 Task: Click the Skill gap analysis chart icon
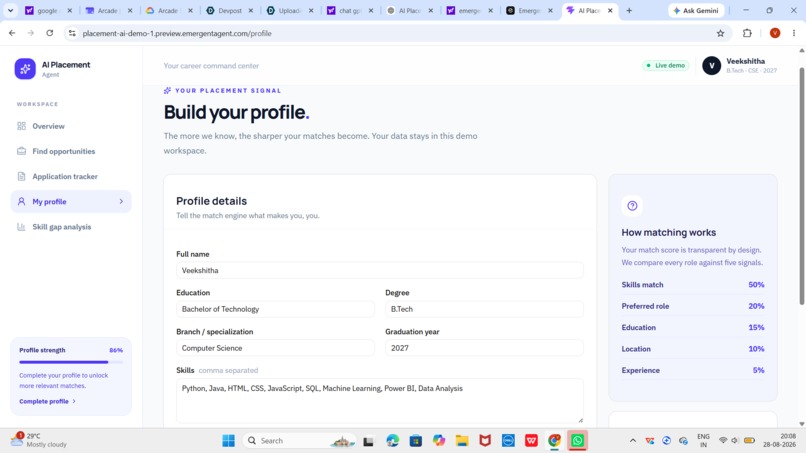tap(22, 227)
